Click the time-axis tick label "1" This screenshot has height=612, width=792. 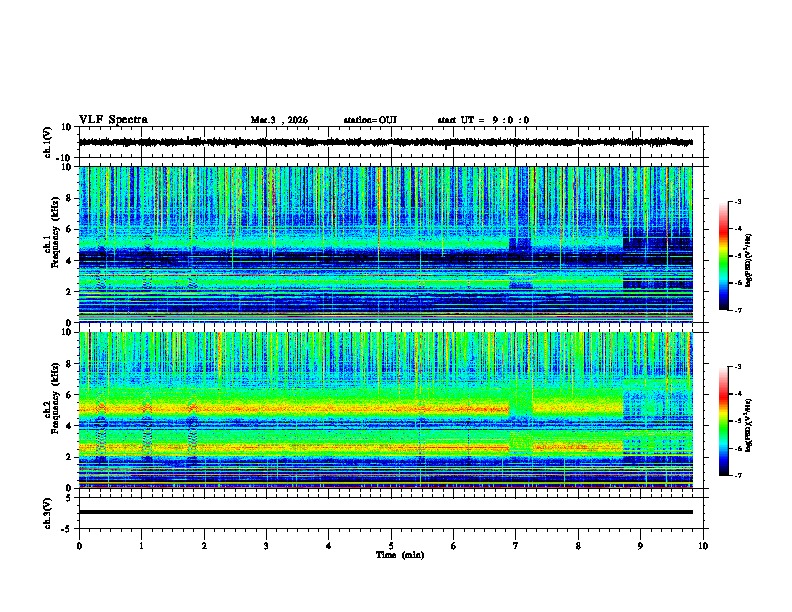[141, 546]
